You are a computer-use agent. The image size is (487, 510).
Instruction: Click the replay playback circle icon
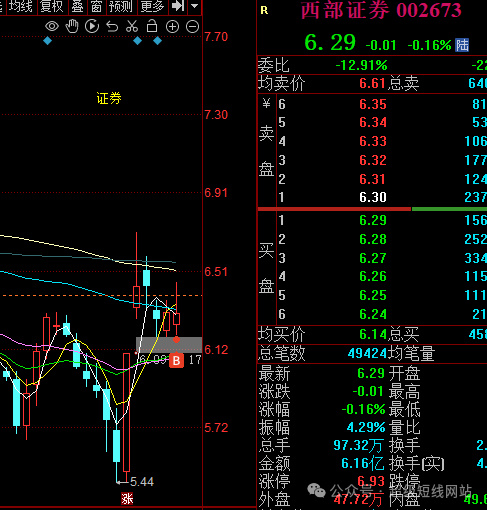click(x=92, y=26)
